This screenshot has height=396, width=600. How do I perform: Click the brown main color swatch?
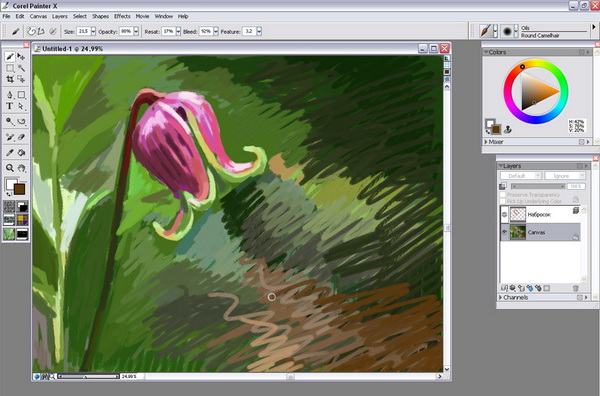coord(19,189)
